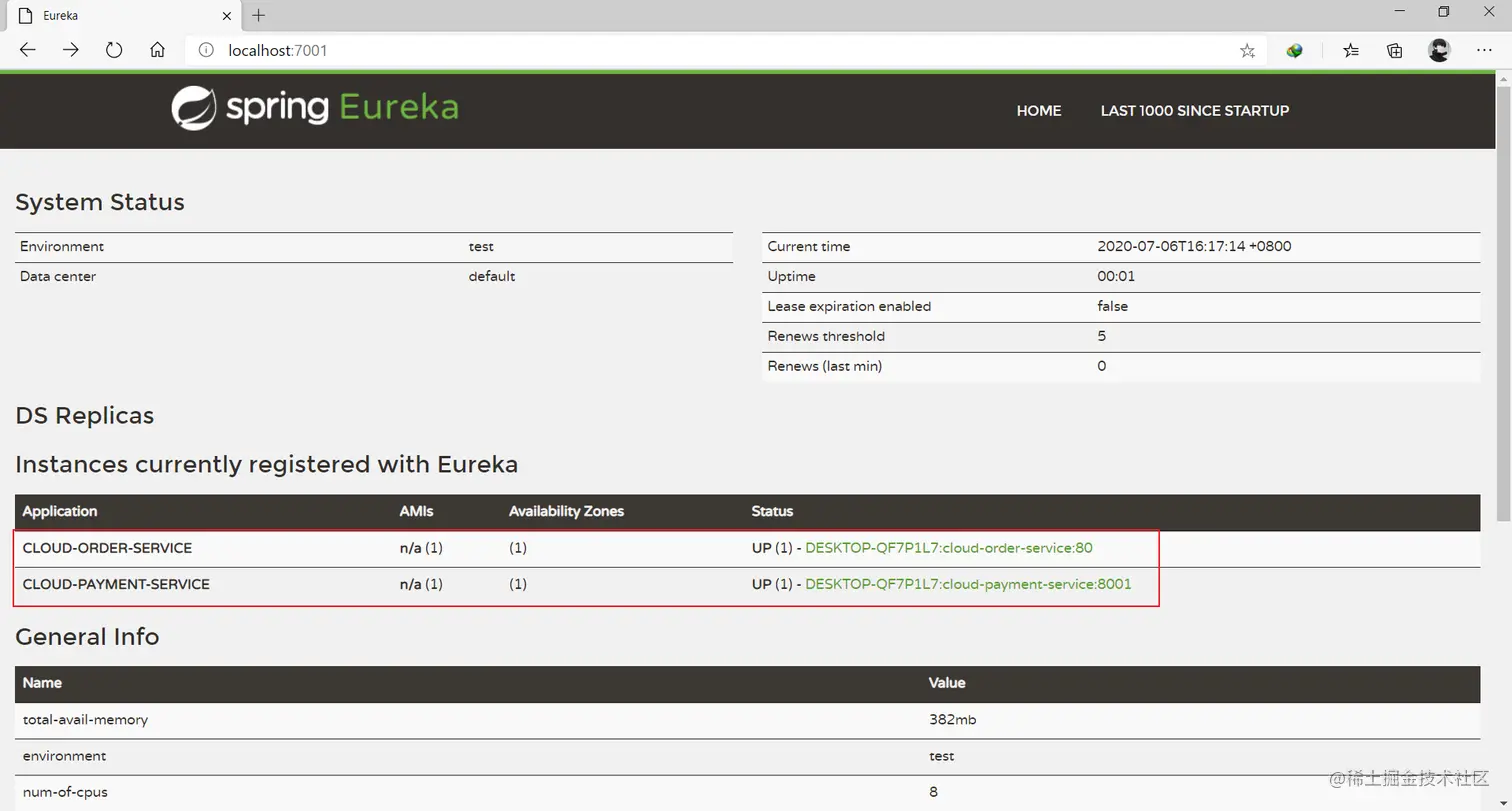Open the favorites list icon
This screenshot has width=1512, height=811.
(1351, 51)
